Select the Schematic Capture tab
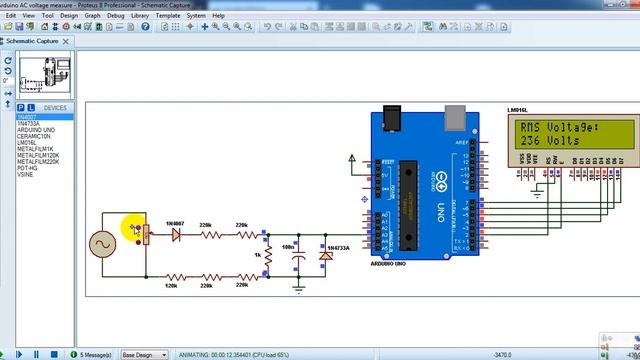Viewport: 640px width, 360px height. (x=32, y=41)
